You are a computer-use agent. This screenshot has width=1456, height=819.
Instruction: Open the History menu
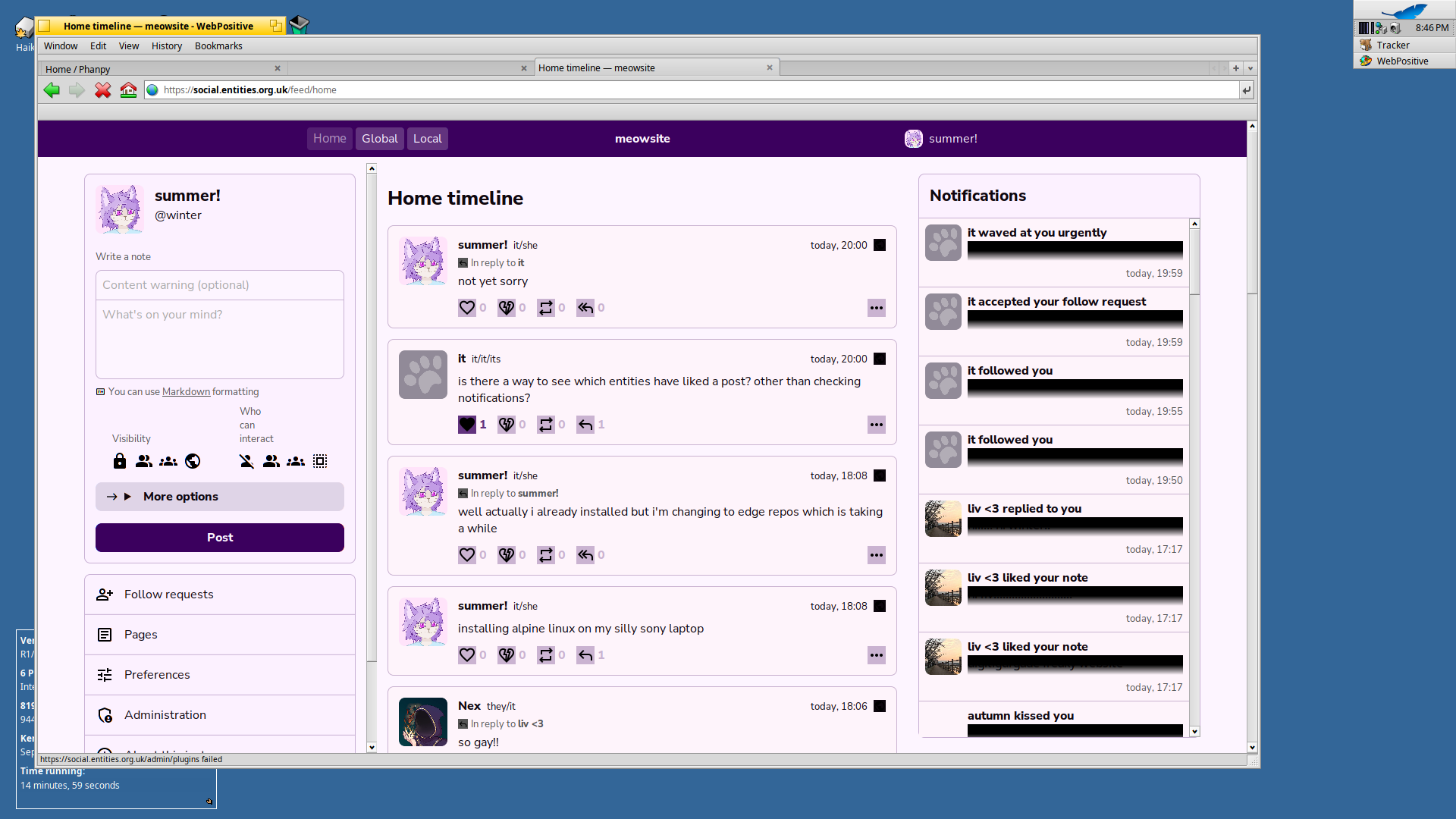coord(167,46)
